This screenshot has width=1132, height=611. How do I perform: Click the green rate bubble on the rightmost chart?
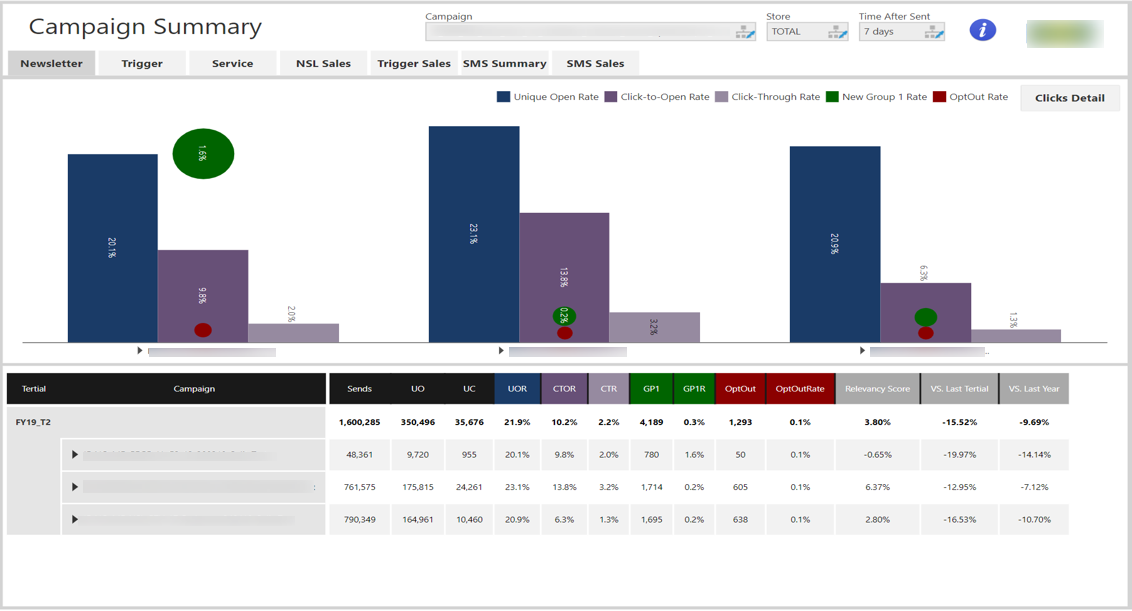tap(927, 315)
